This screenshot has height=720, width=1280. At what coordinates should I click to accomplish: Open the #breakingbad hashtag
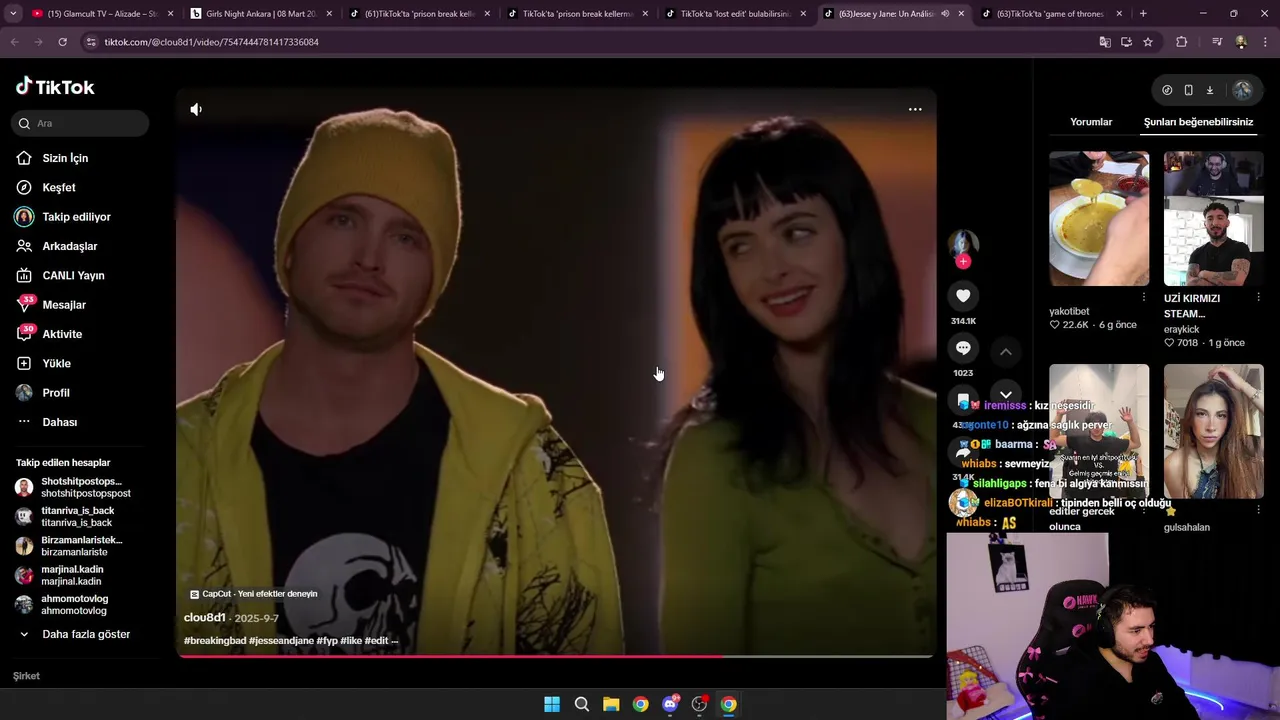coord(215,641)
